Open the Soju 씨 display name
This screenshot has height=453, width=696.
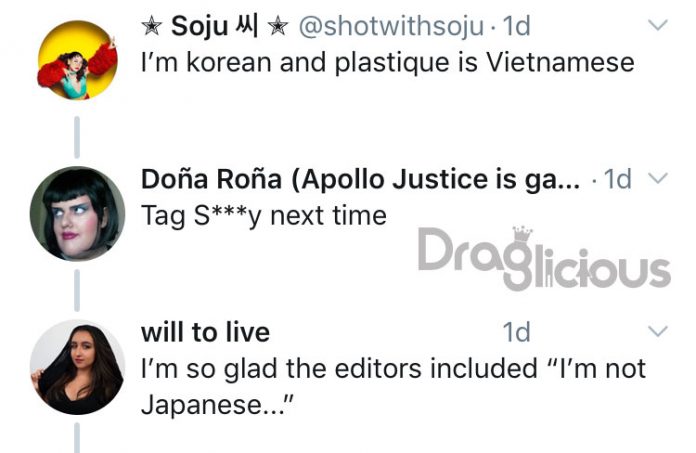(x=214, y=26)
